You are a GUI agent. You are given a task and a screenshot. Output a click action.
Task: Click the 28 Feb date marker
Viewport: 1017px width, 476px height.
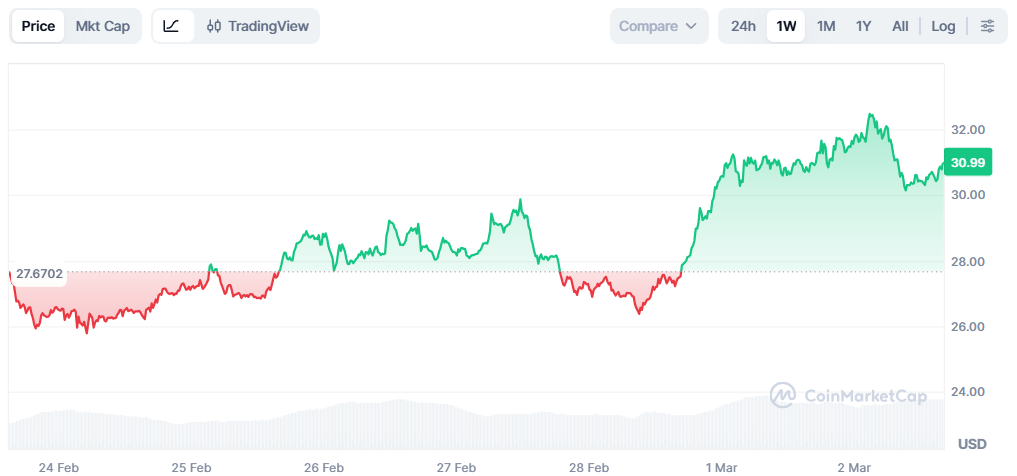tap(589, 467)
